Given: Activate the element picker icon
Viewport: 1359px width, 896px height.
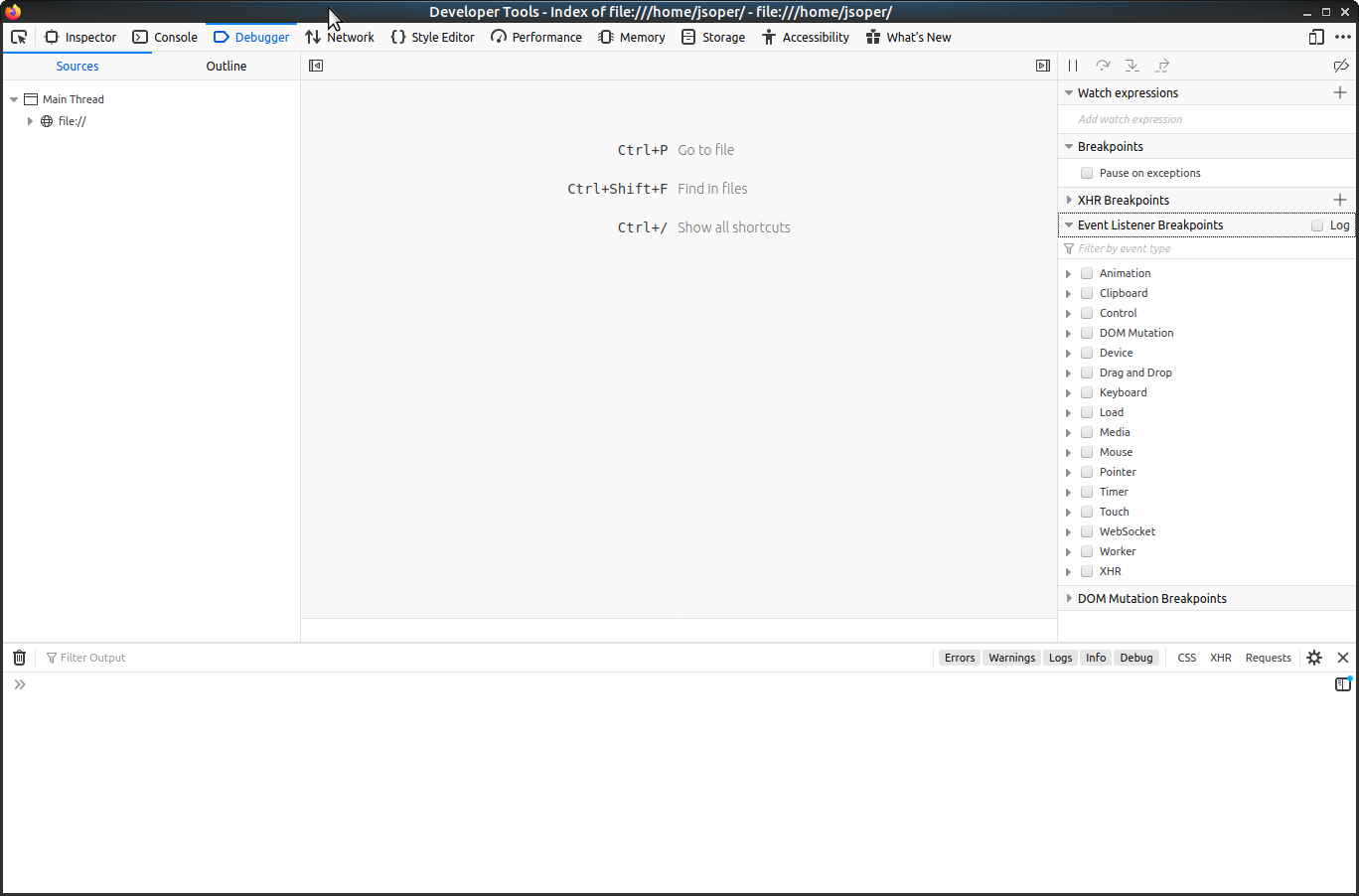Looking at the screenshot, I should tap(19, 37).
